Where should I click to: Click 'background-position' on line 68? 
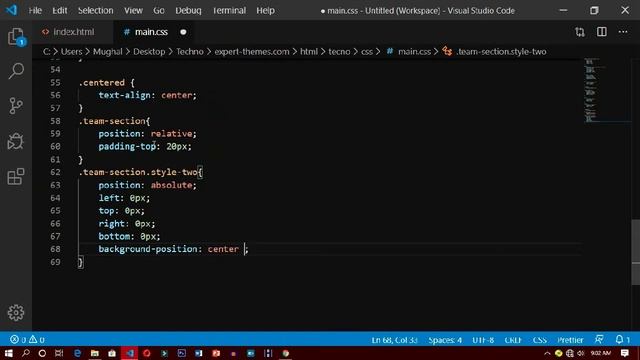[148, 249]
